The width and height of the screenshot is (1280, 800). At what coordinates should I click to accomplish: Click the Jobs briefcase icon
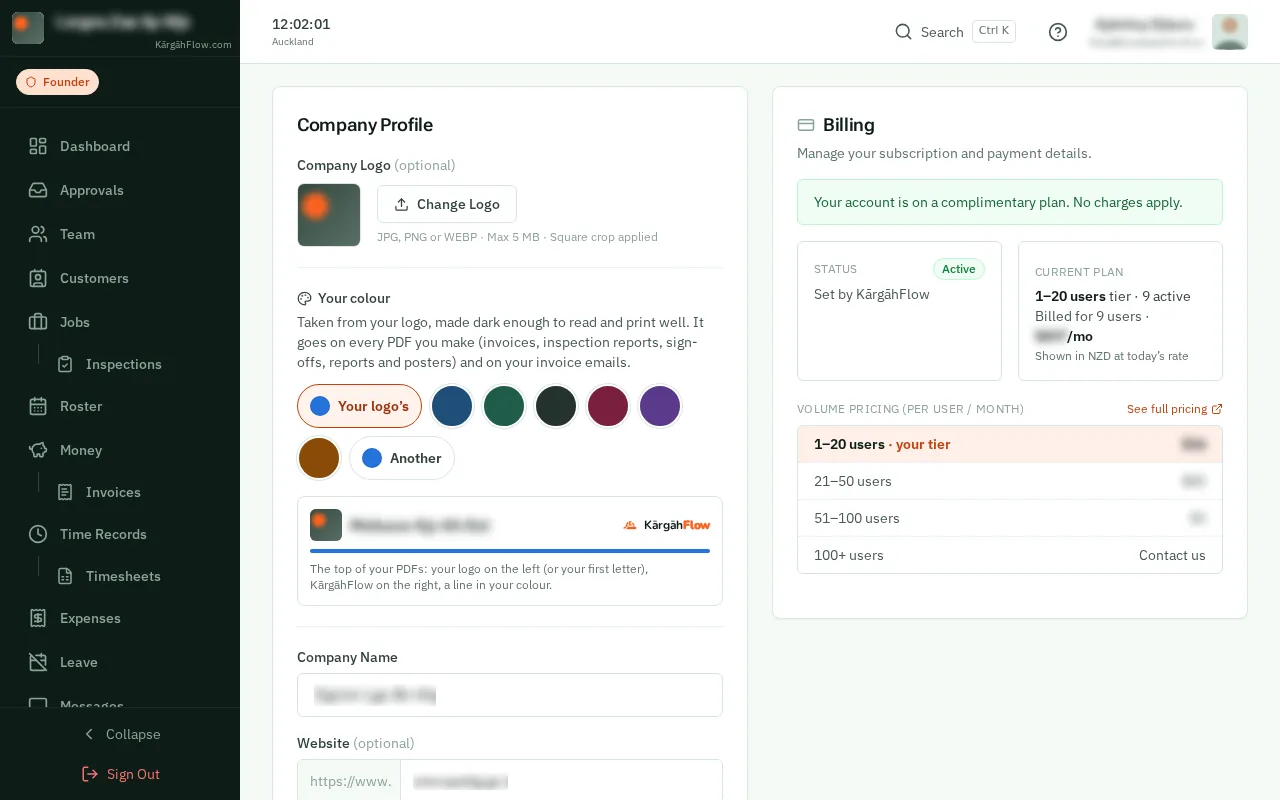pyautogui.click(x=38, y=322)
